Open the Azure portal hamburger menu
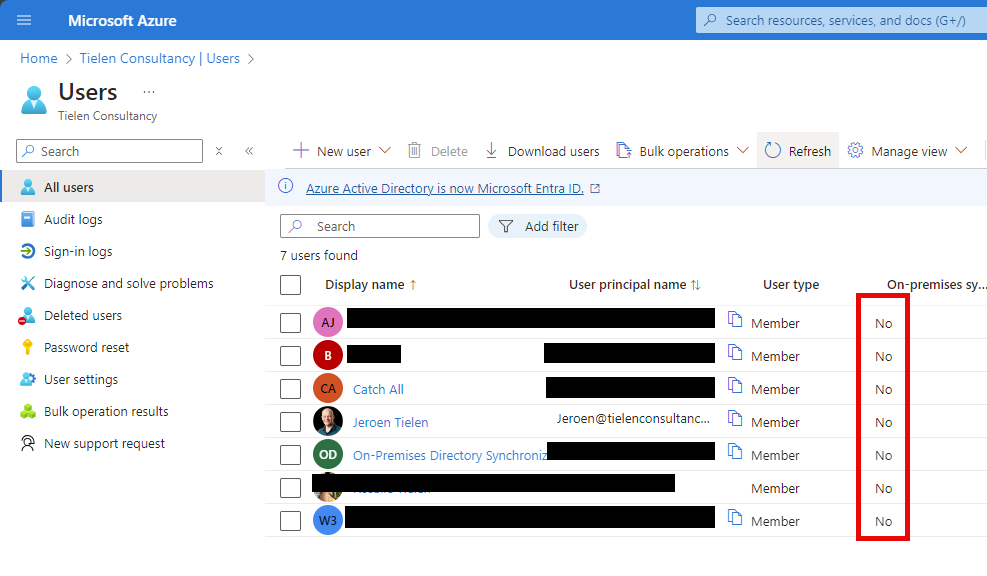 click(x=24, y=20)
